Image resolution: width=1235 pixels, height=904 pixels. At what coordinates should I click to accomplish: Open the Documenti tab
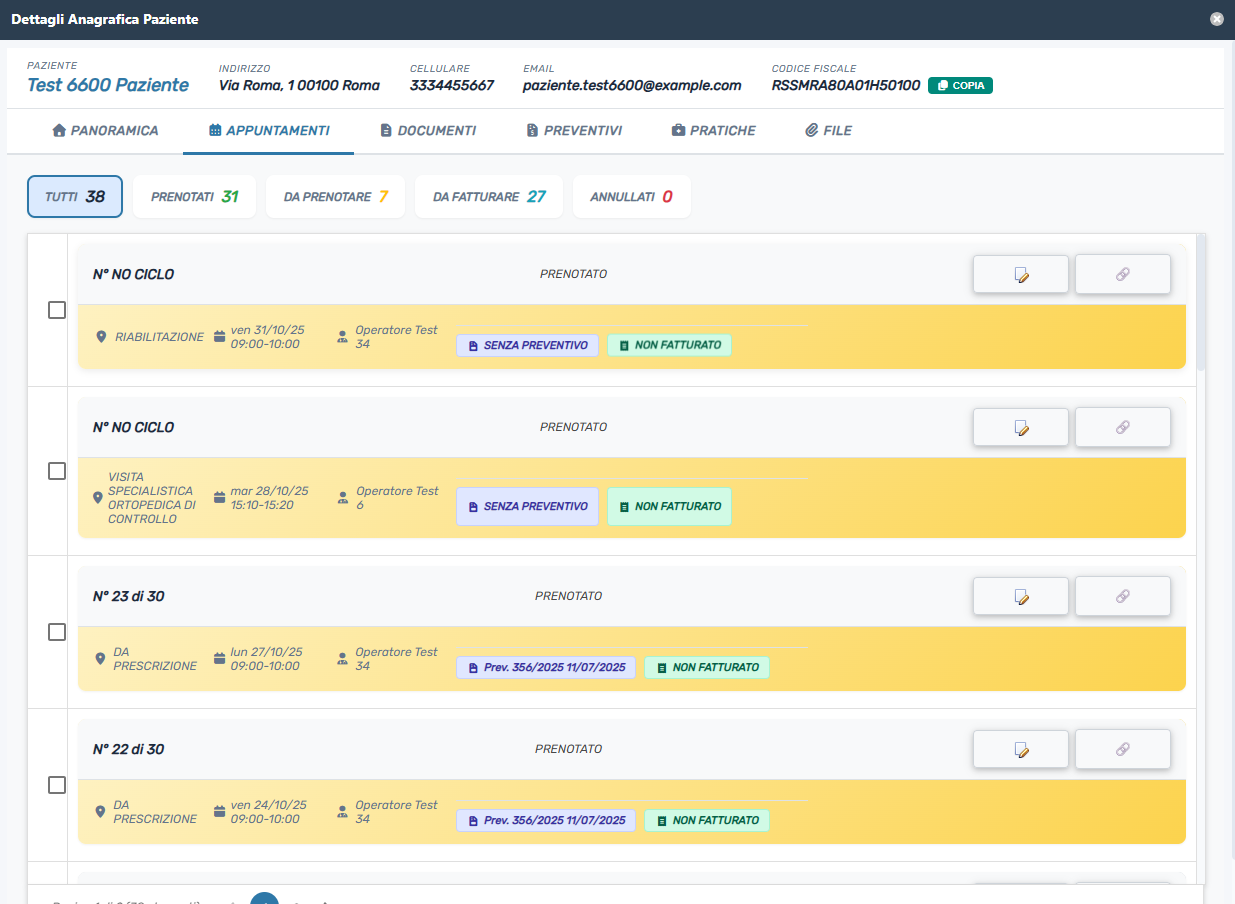pyautogui.click(x=427, y=130)
